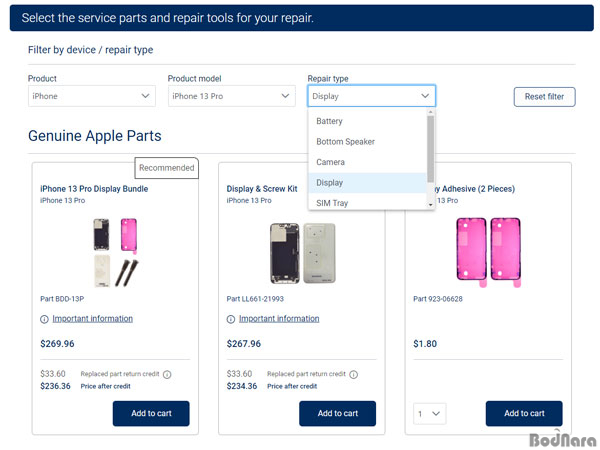Expand the quantity selector for Display Adhesive
The image size is (600, 450).
point(429,413)
